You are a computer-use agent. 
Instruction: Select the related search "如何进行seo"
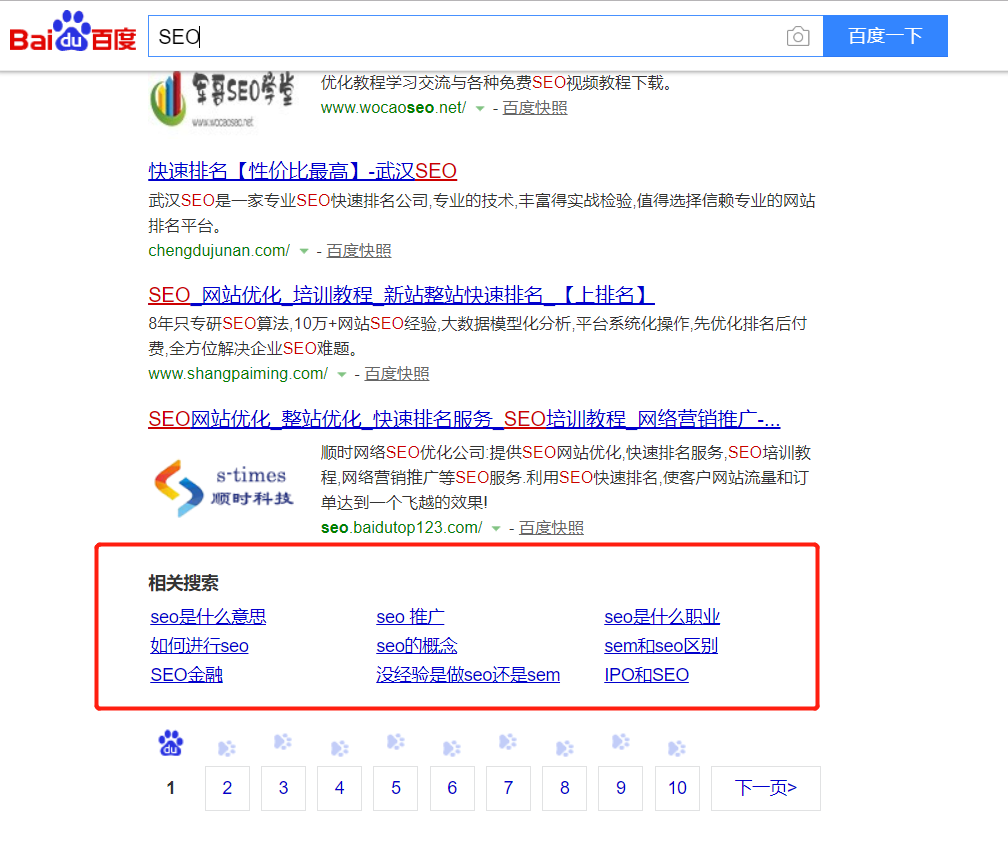click(x=198, y=646)
